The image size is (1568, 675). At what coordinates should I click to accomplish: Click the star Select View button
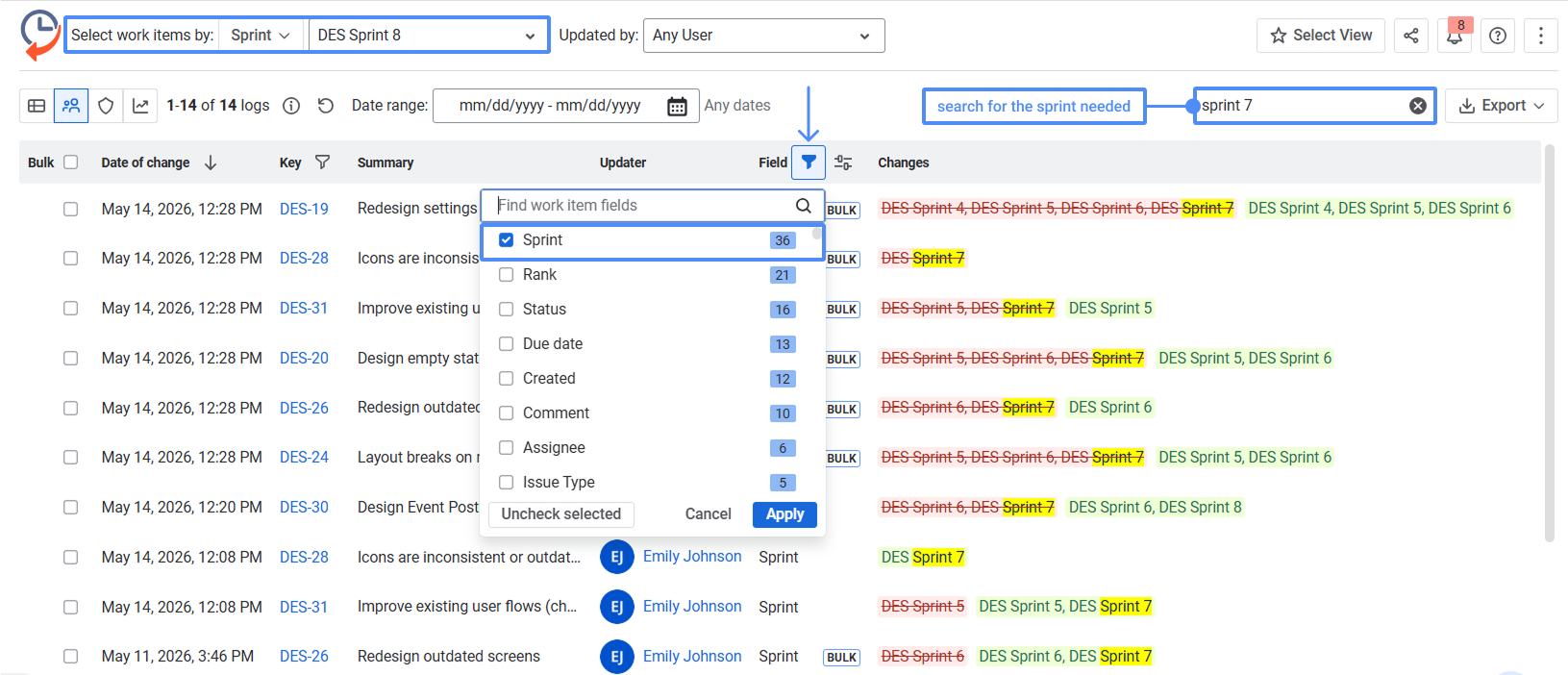tap(1321, 36)
